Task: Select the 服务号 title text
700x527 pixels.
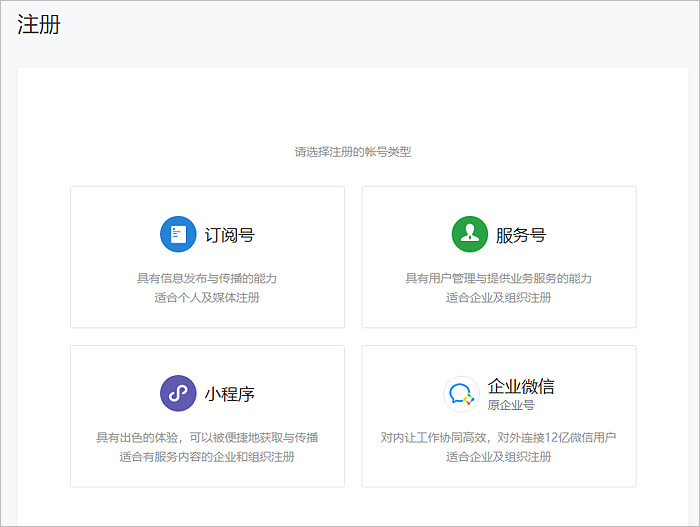Action: click(x=521, y=236)
